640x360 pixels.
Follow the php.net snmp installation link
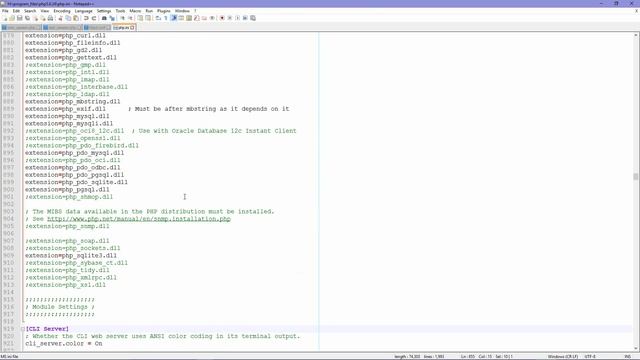pos(139,219)
